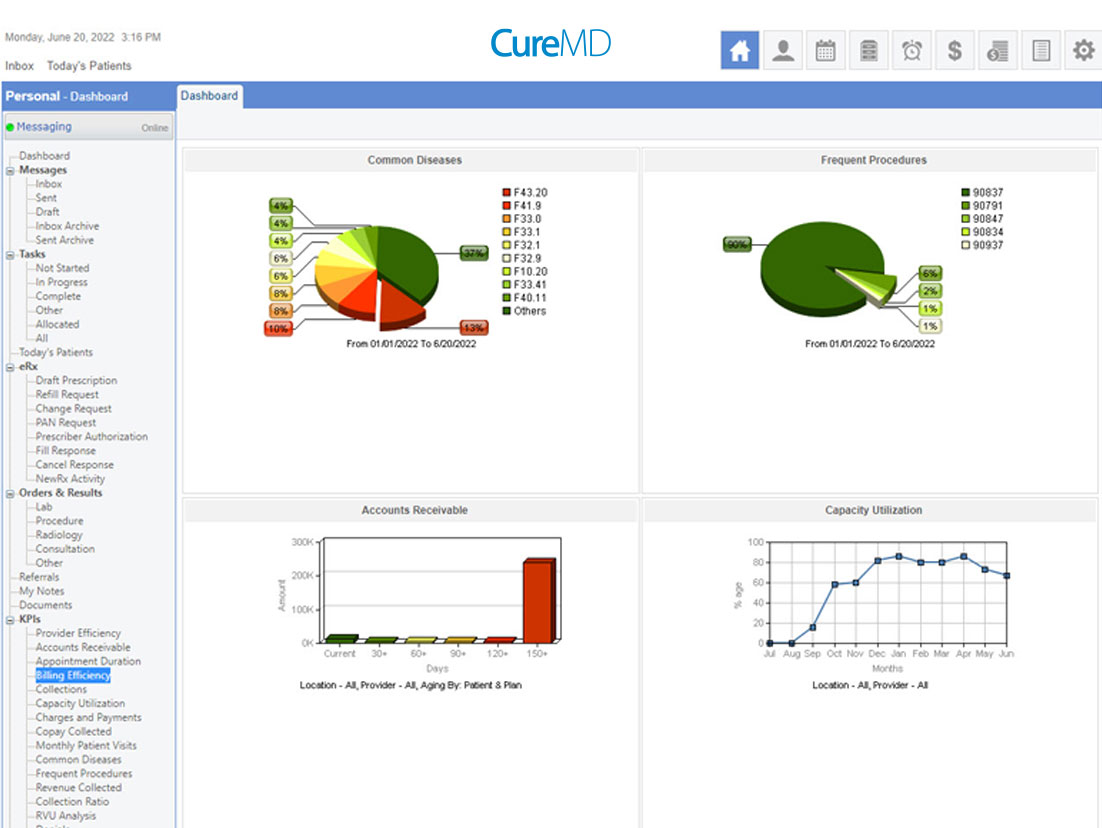Open Inbox link under the date
Screen dimensions: 1102x828
coord(19,65)
